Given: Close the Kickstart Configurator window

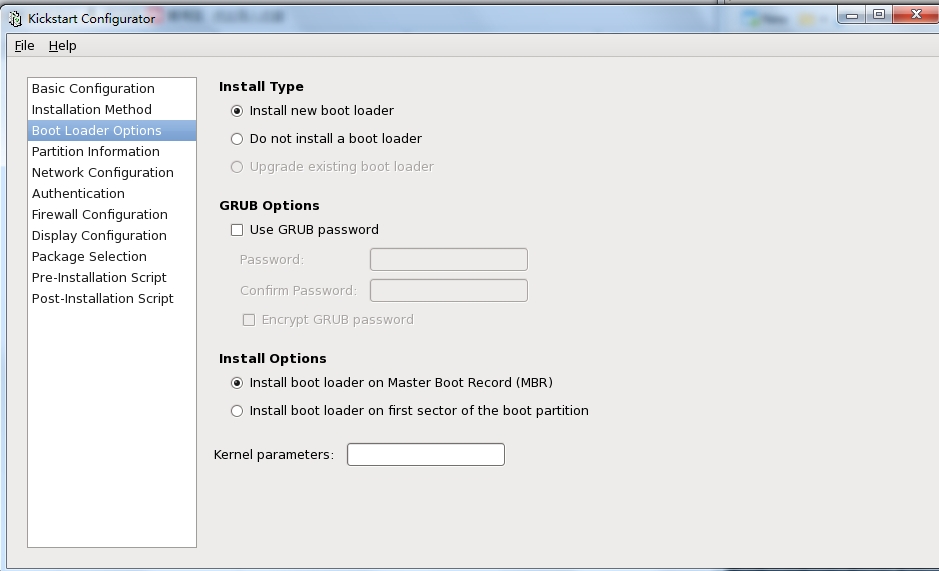Looking at the screenshot, I should click(916, 14).
